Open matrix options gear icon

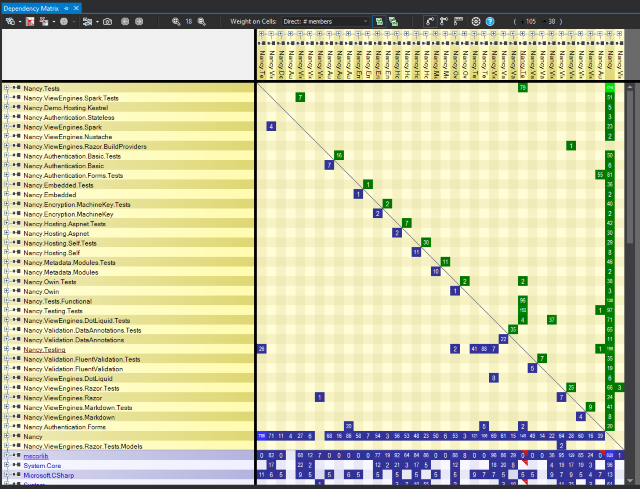pos(476,21)
